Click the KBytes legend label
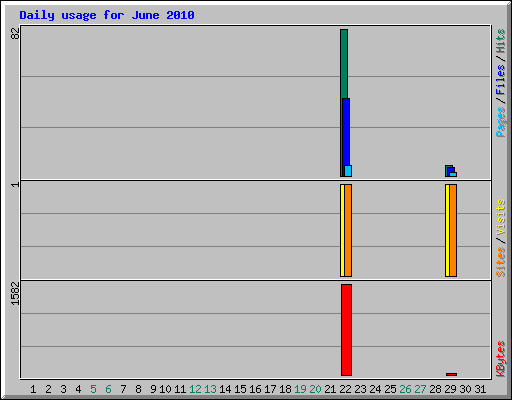 tap(500, 359)
